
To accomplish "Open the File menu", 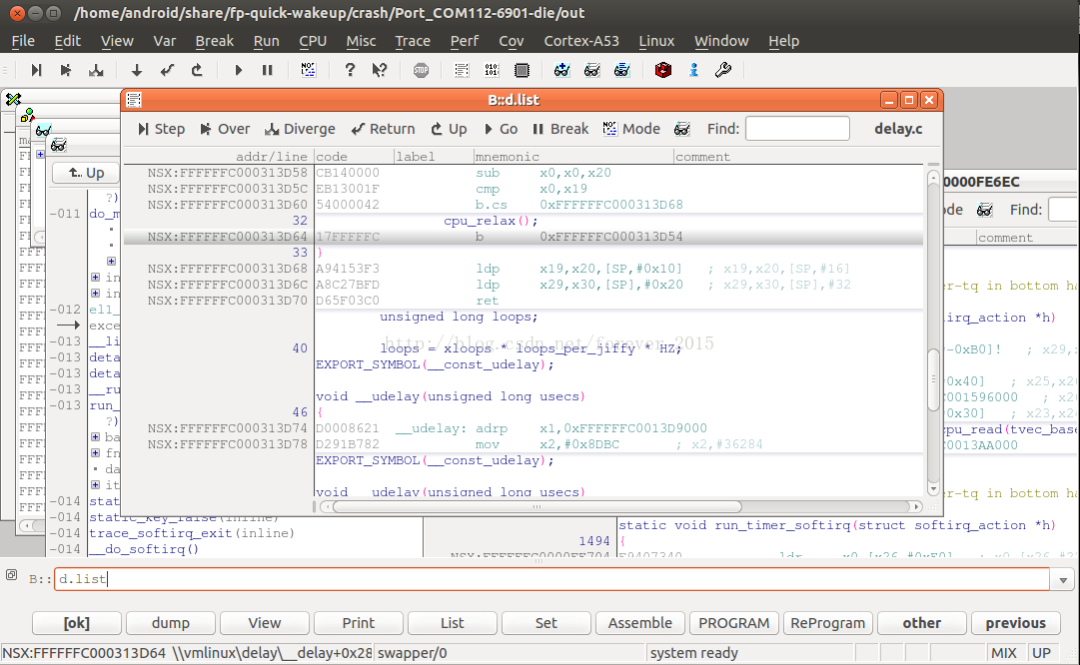I will tap(23, 41).
